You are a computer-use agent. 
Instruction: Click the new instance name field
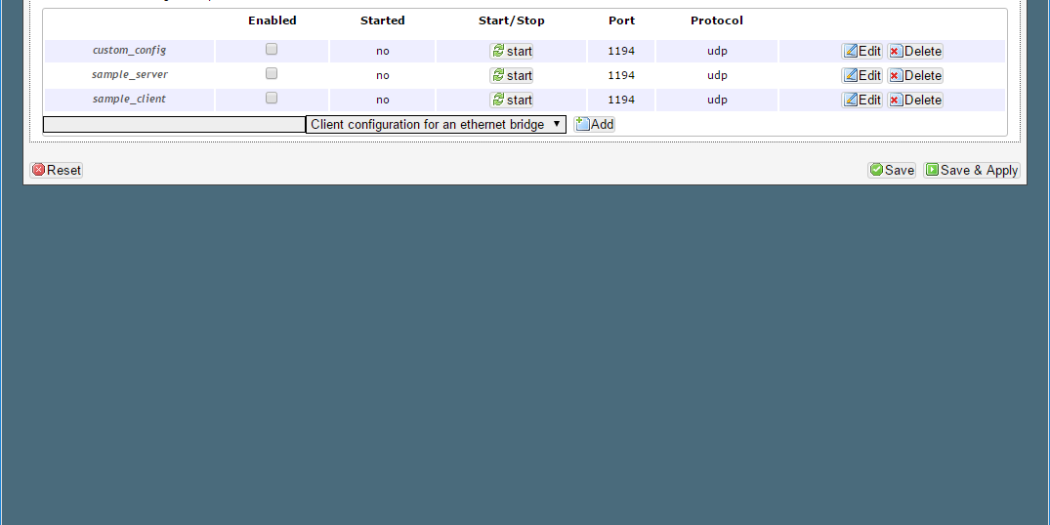[173, 124]
